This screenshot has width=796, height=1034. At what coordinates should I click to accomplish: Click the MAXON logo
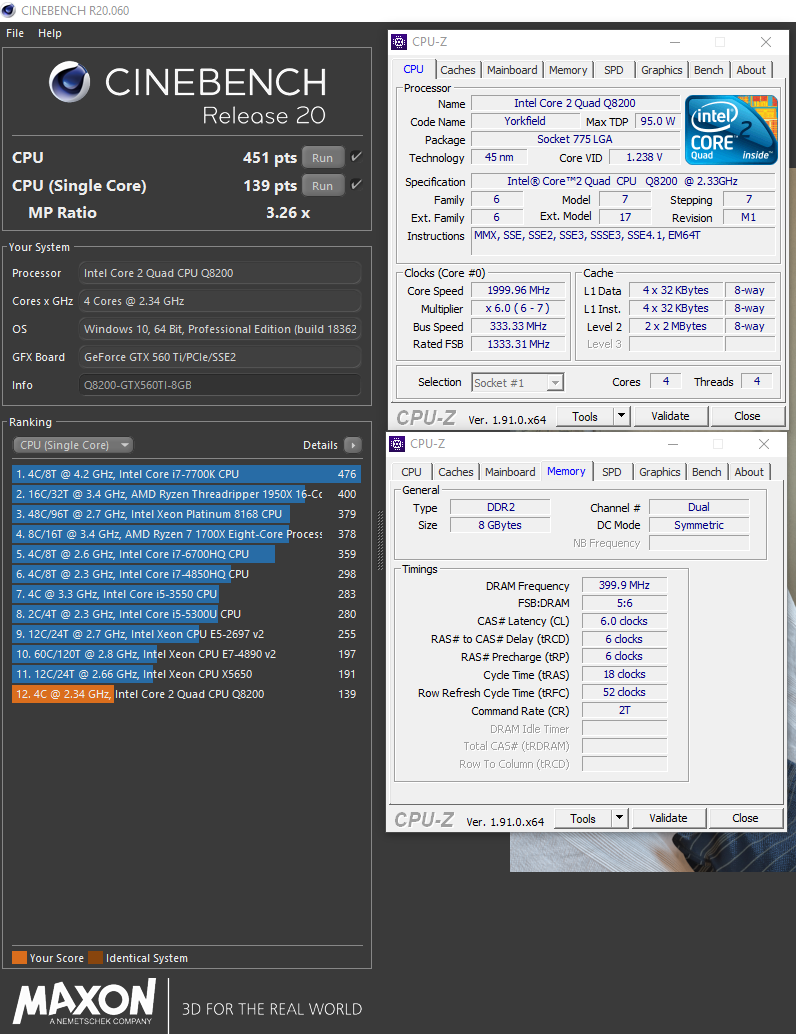pos(84,1001)
